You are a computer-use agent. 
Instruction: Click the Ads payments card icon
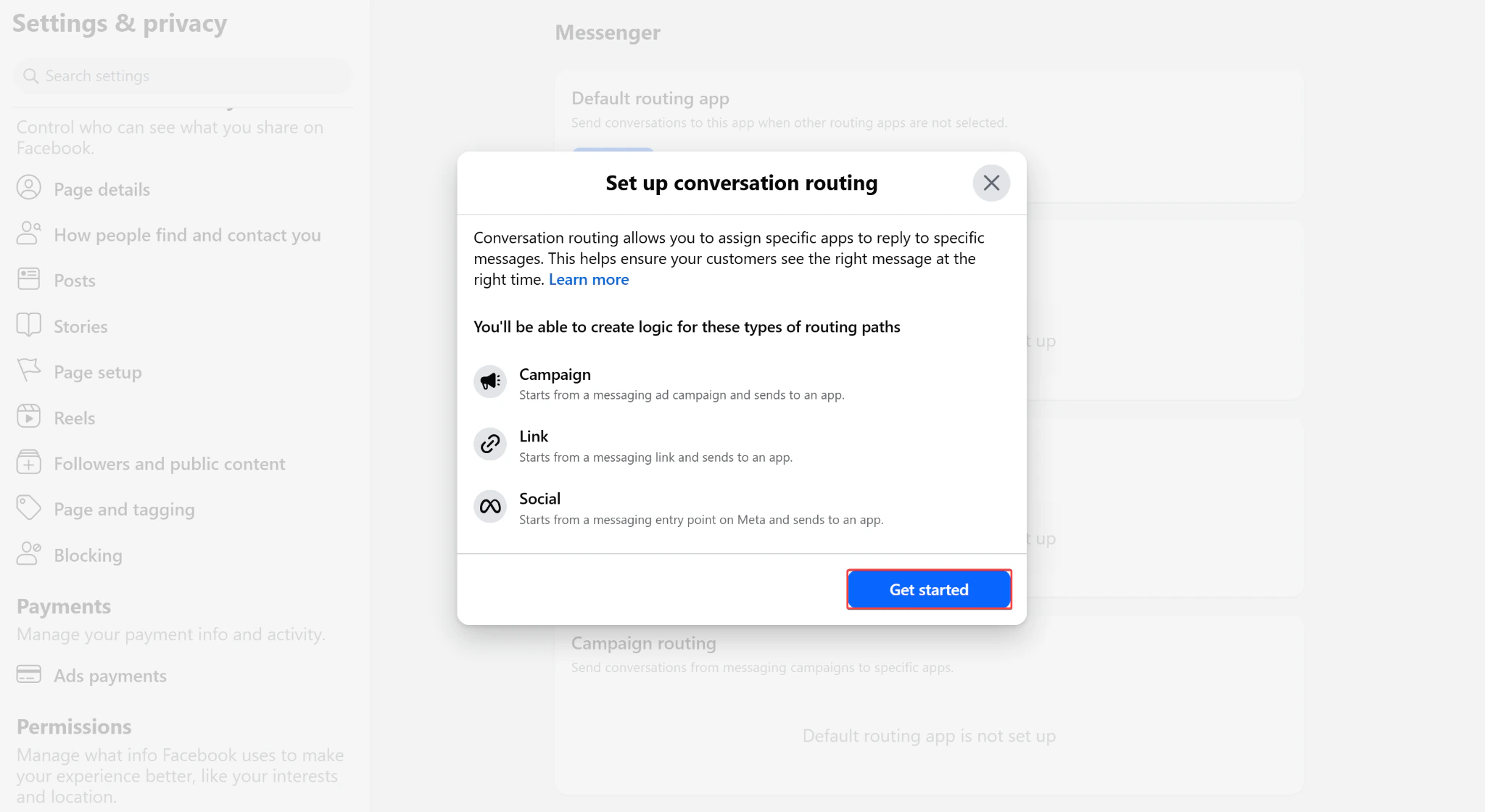(29, 674)
